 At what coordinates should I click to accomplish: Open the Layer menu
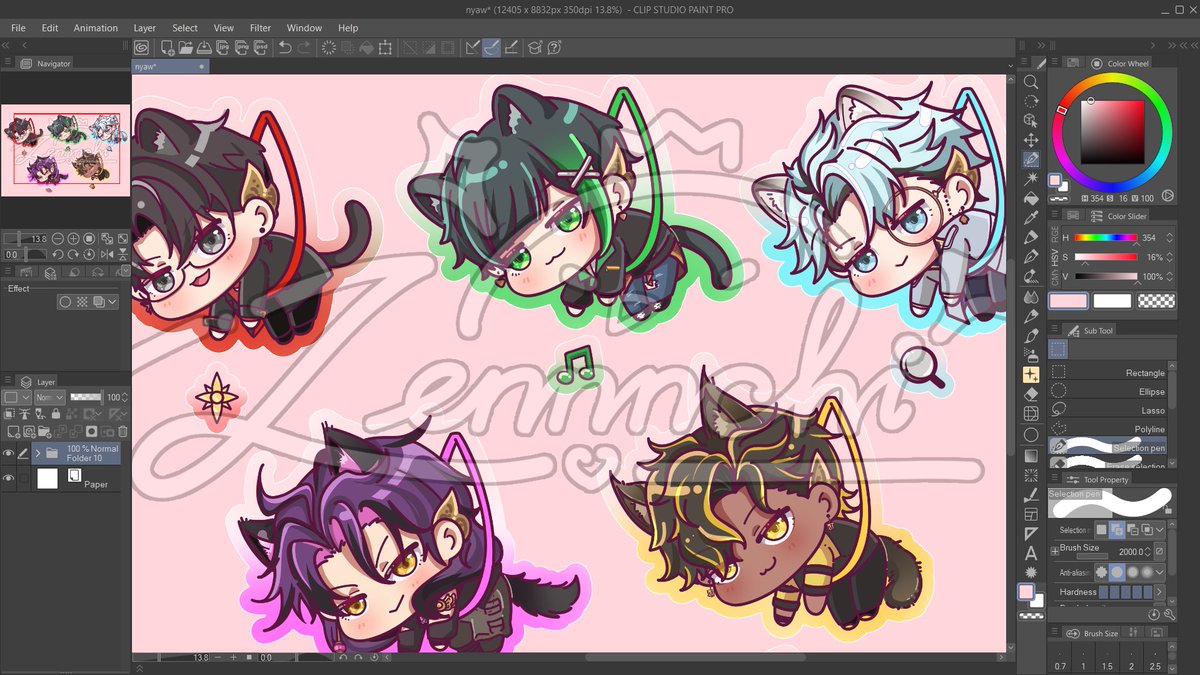(145, 28)
